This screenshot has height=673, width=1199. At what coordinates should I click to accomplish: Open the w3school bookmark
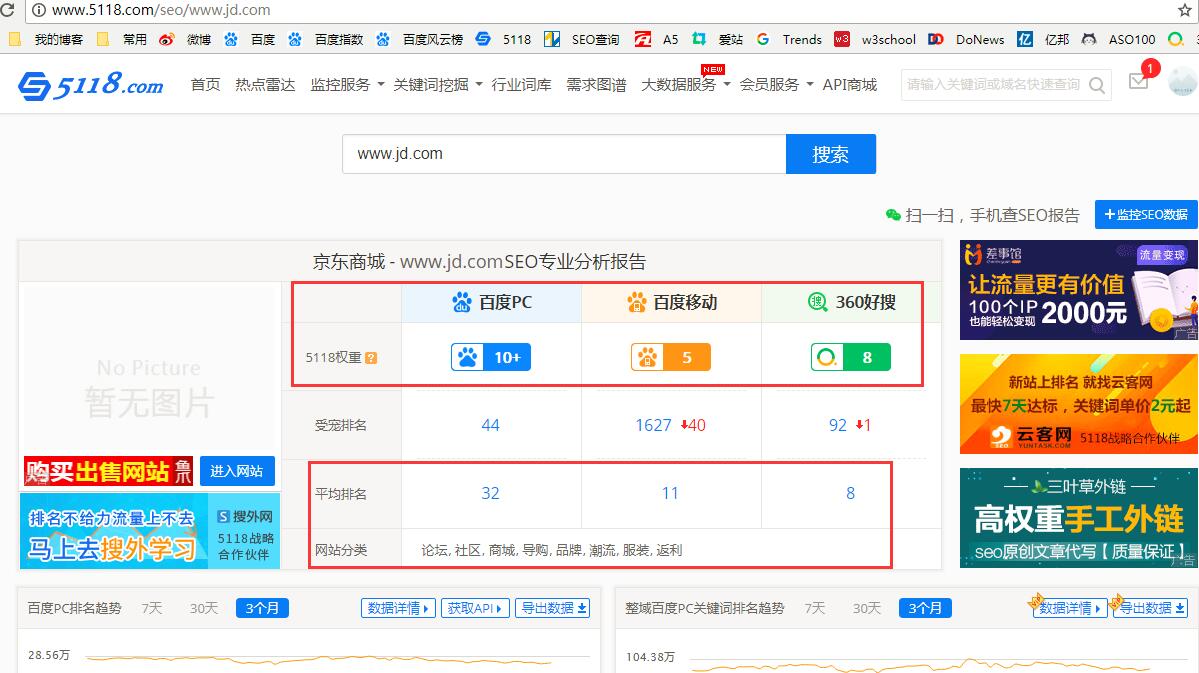coord(875,39)
